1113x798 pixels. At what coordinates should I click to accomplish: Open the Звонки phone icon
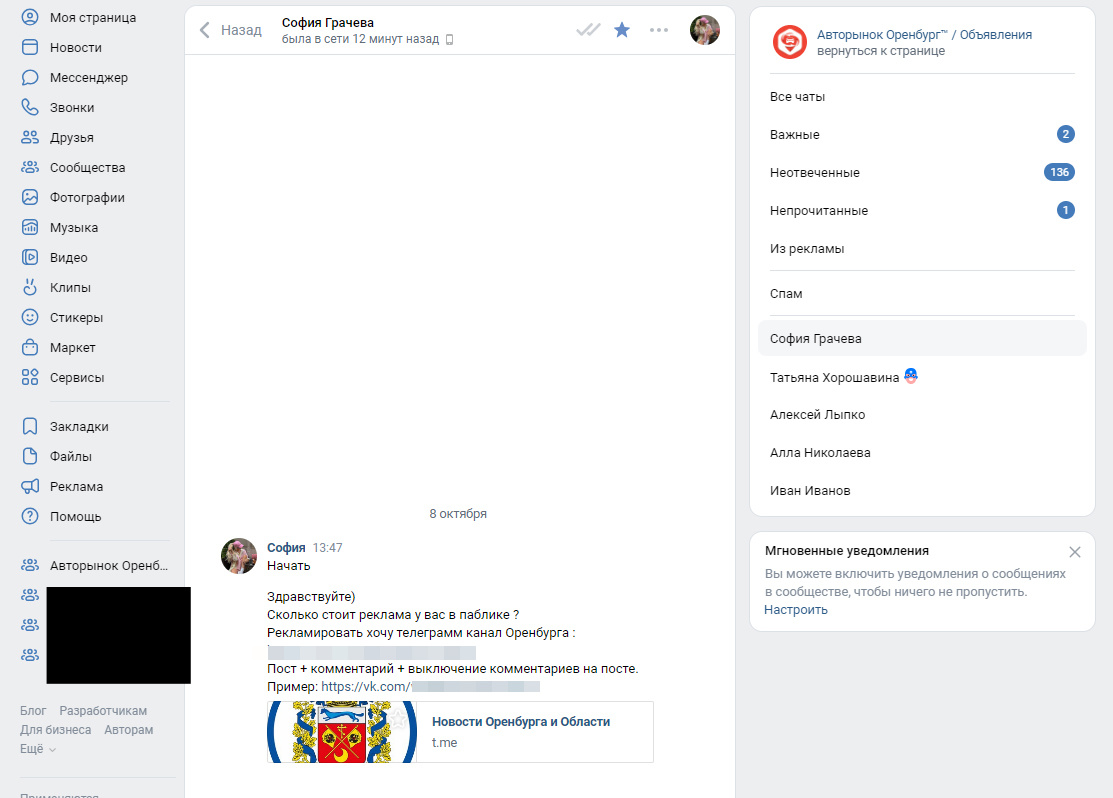coord(30,107)
